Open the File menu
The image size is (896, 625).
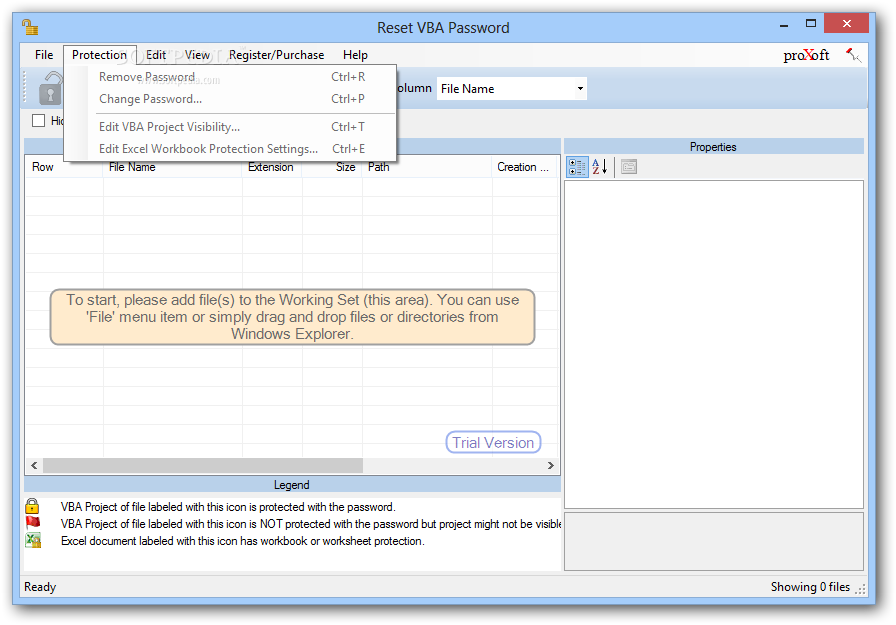pos(43,55)
